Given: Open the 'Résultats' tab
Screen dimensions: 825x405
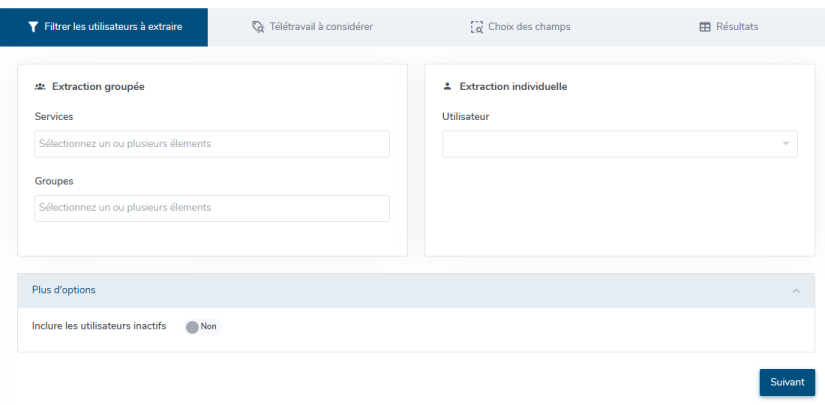Looking at the screenshot, I should [736, 27].
